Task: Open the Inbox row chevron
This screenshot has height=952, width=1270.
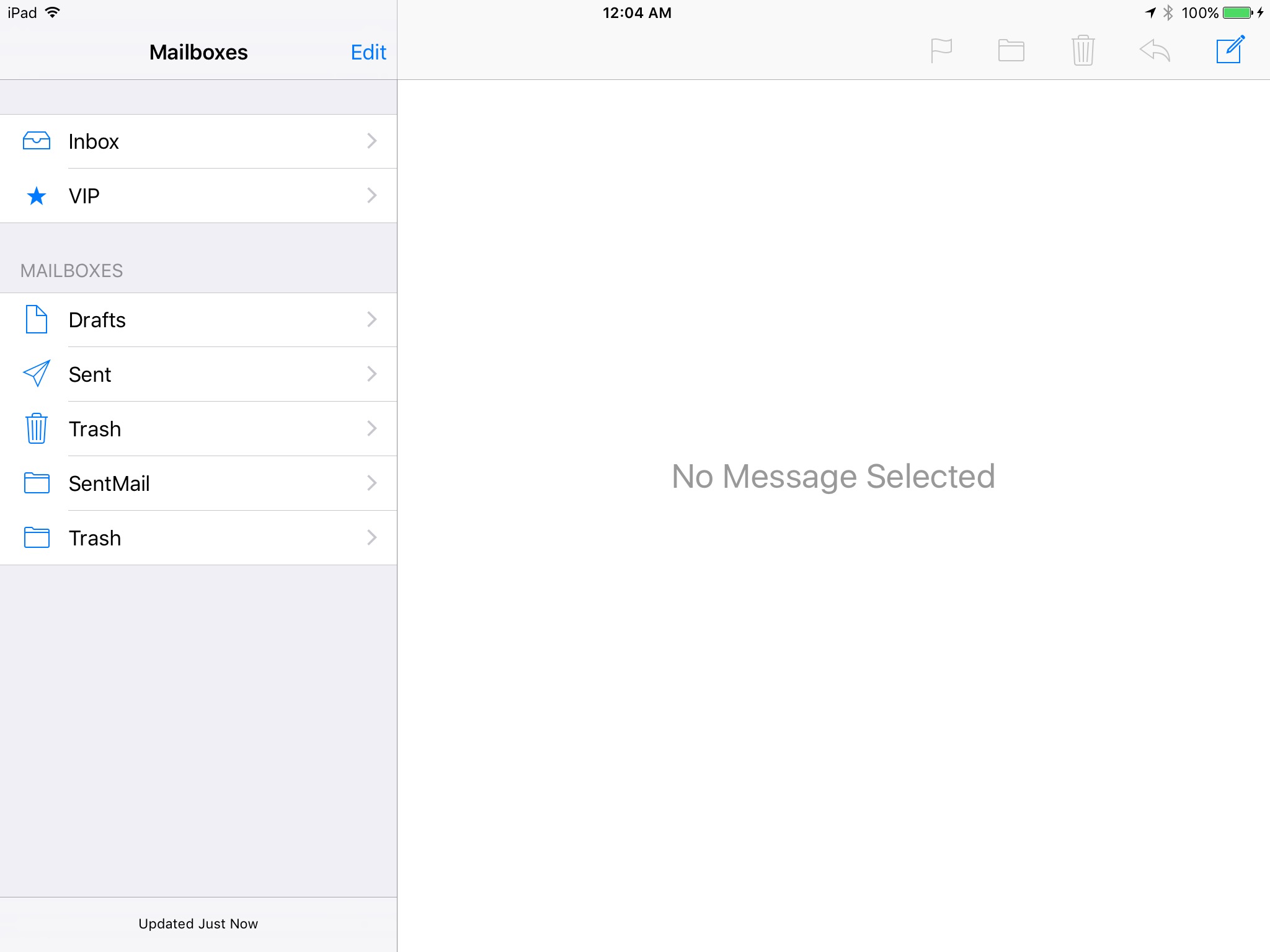Action: pos(371,141)
